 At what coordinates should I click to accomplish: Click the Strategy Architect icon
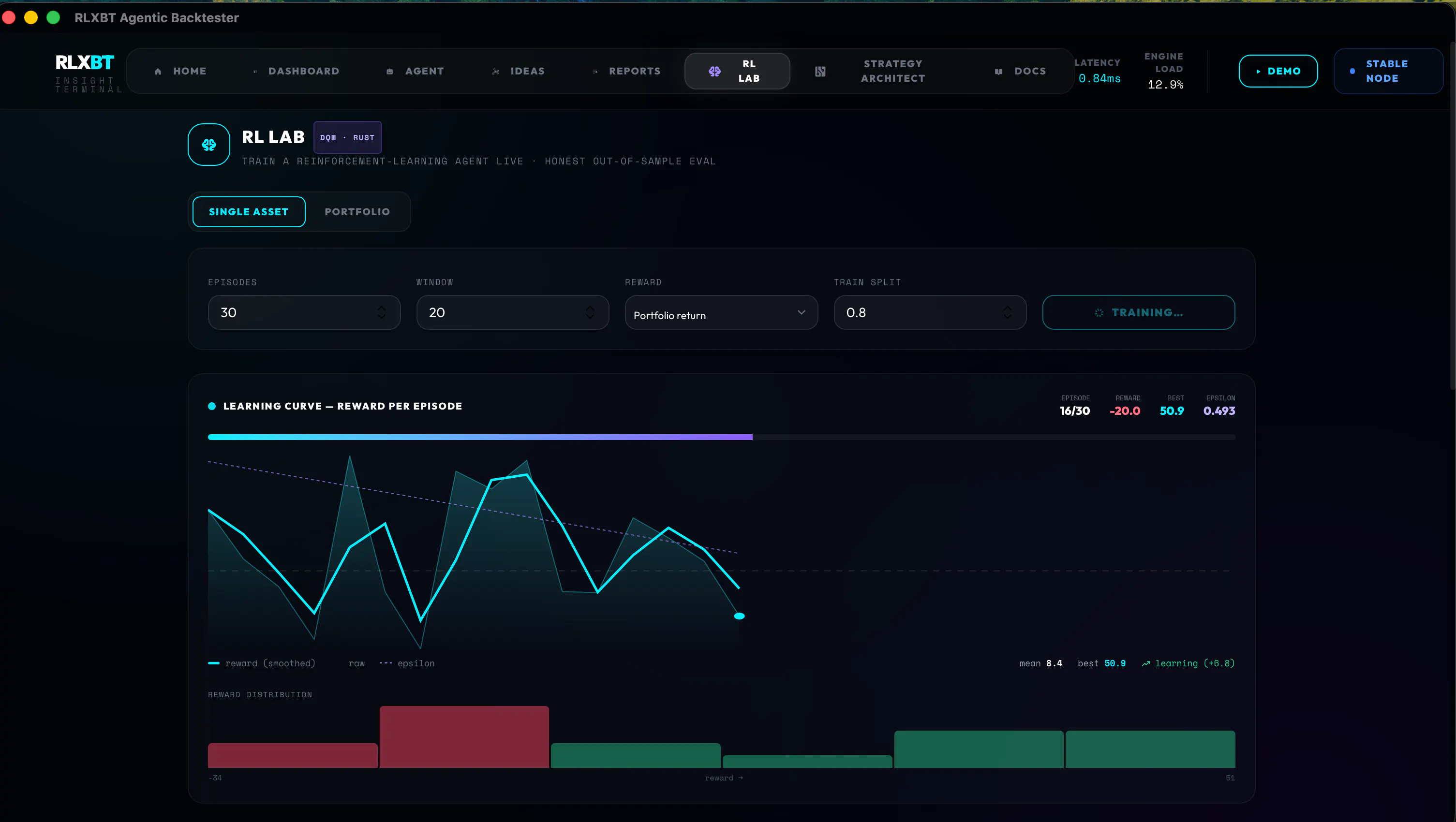(820, 71)
